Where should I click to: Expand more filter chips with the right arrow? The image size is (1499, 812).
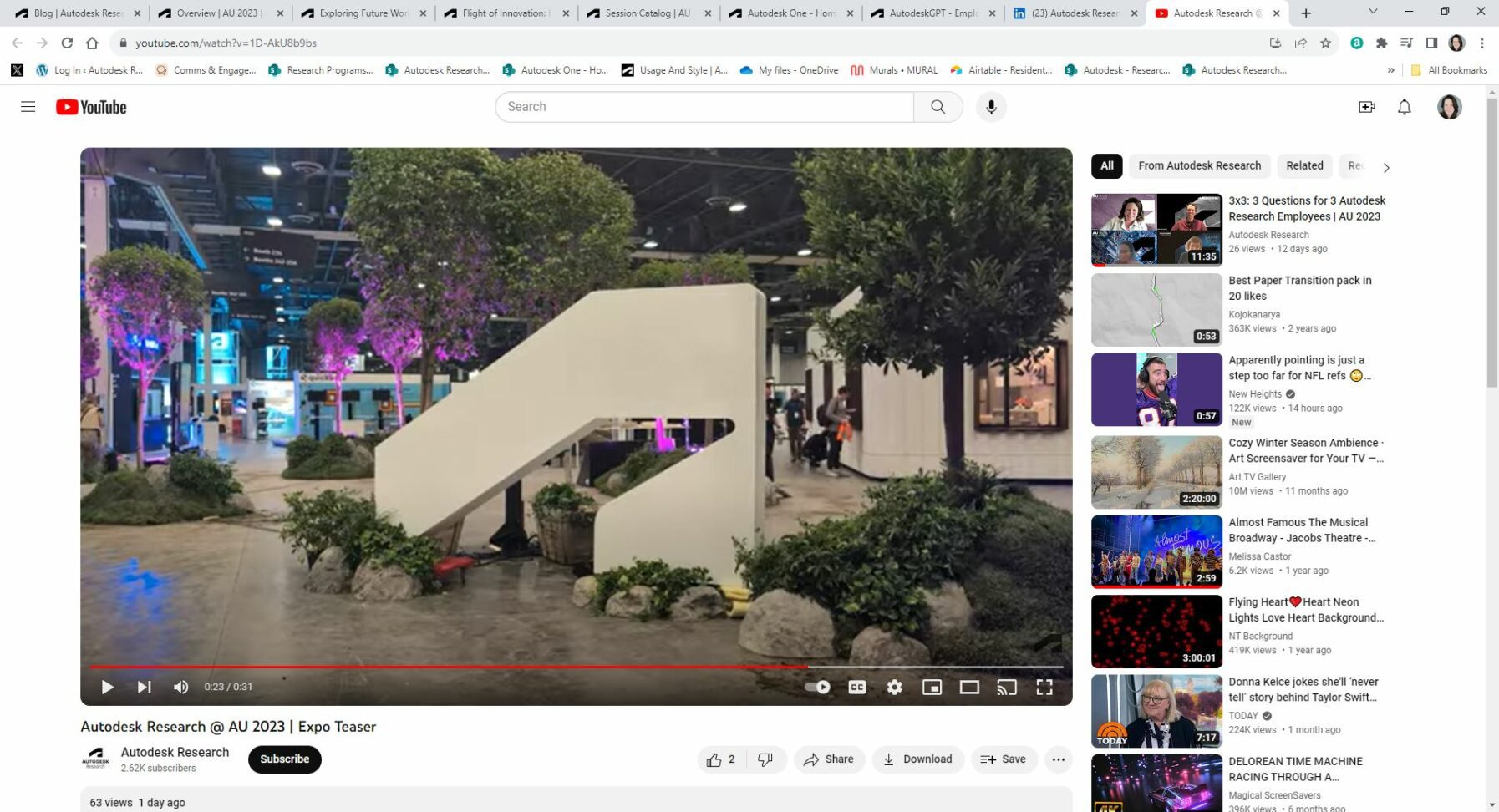point(1386,166)
